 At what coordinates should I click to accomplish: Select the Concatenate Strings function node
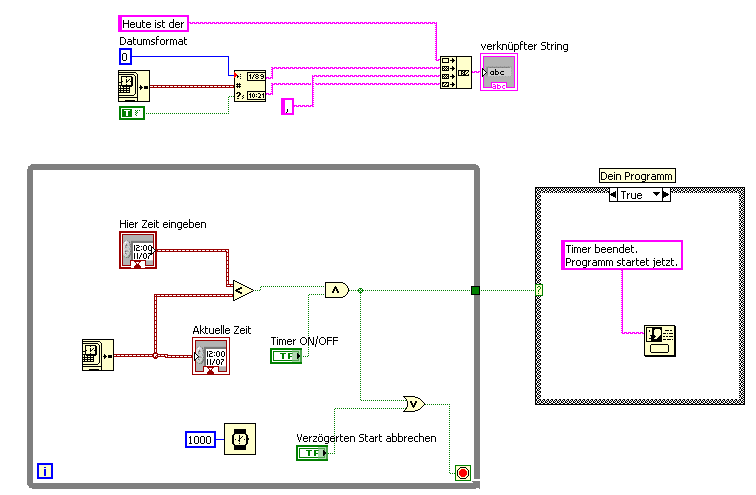pos(456,72)
